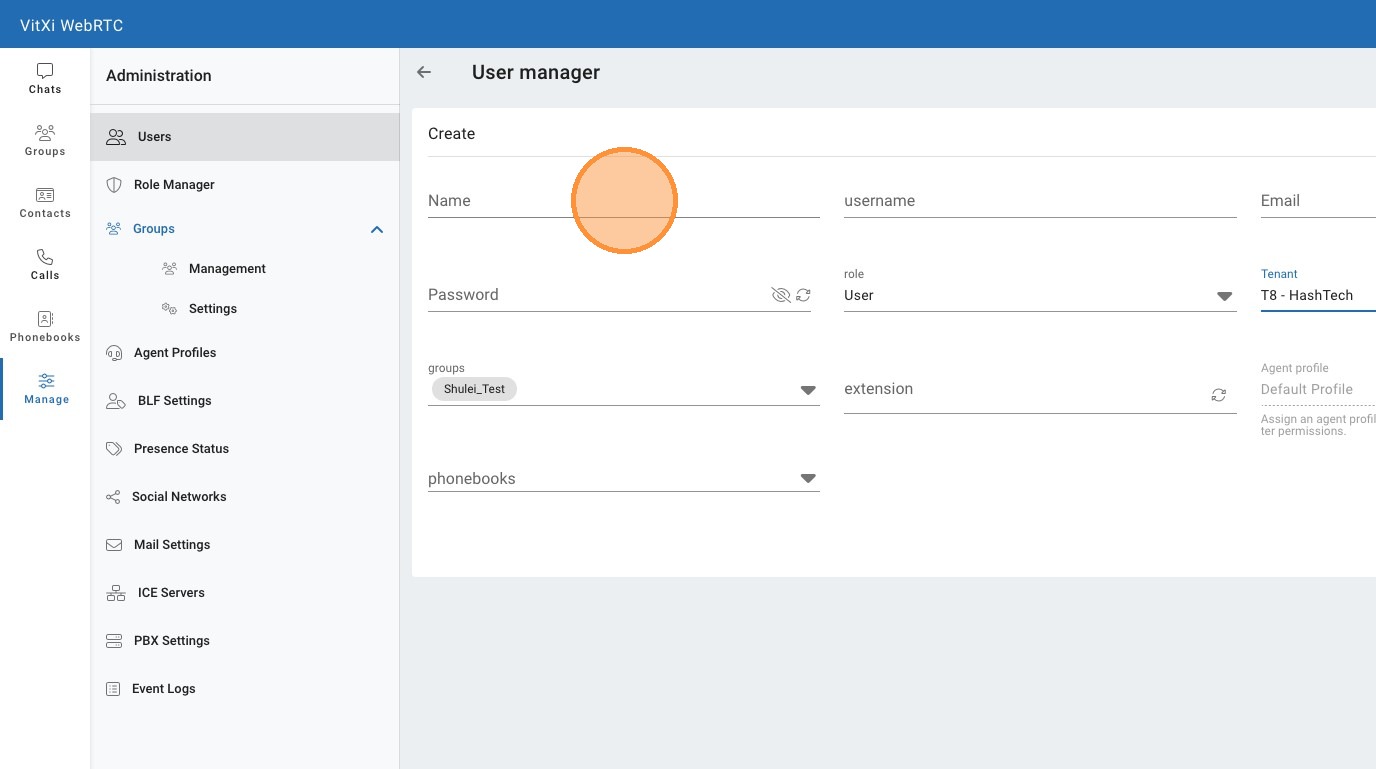Regenerate password with the refresh icon
This screenshot has height=769, width=1376.
pos(803,295)
